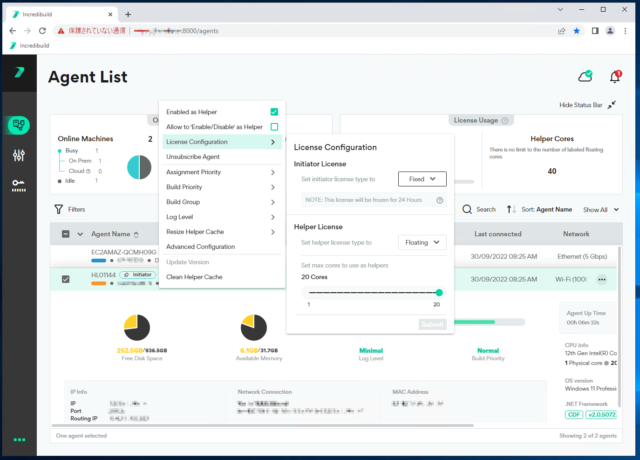Check Allow to Enable/Disable as Helper
This screenshot has width=640, height=460.
pyautogui.click(x=274, y=127)
